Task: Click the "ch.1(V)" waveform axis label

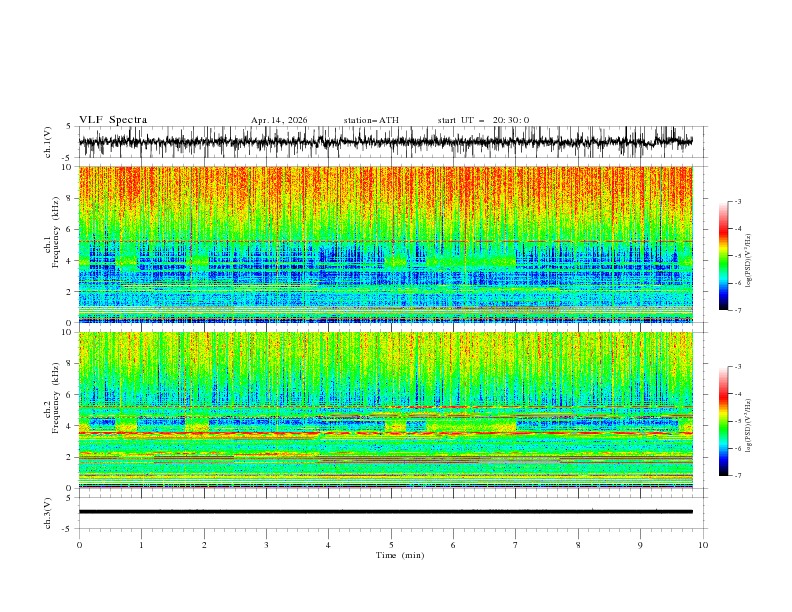Action: coord(47,142)
